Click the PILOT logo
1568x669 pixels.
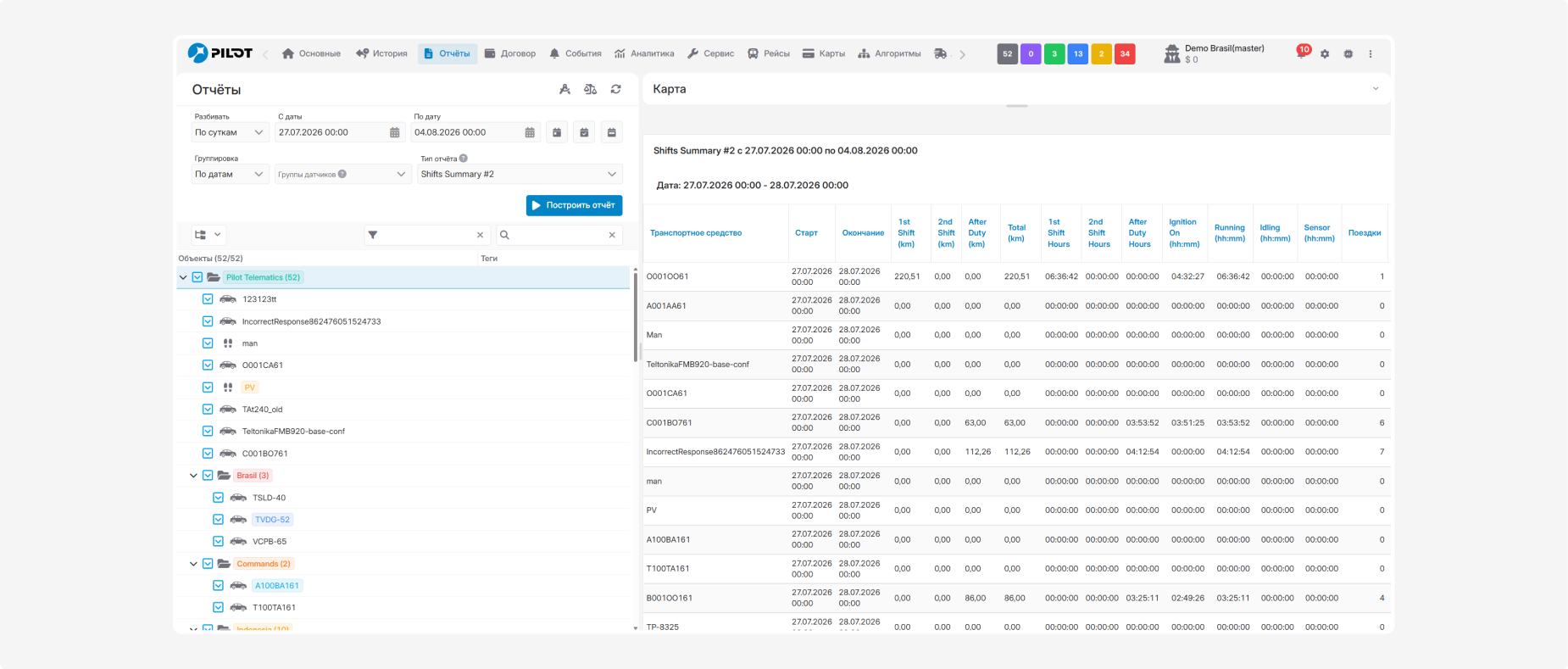[x=220, y=53]
